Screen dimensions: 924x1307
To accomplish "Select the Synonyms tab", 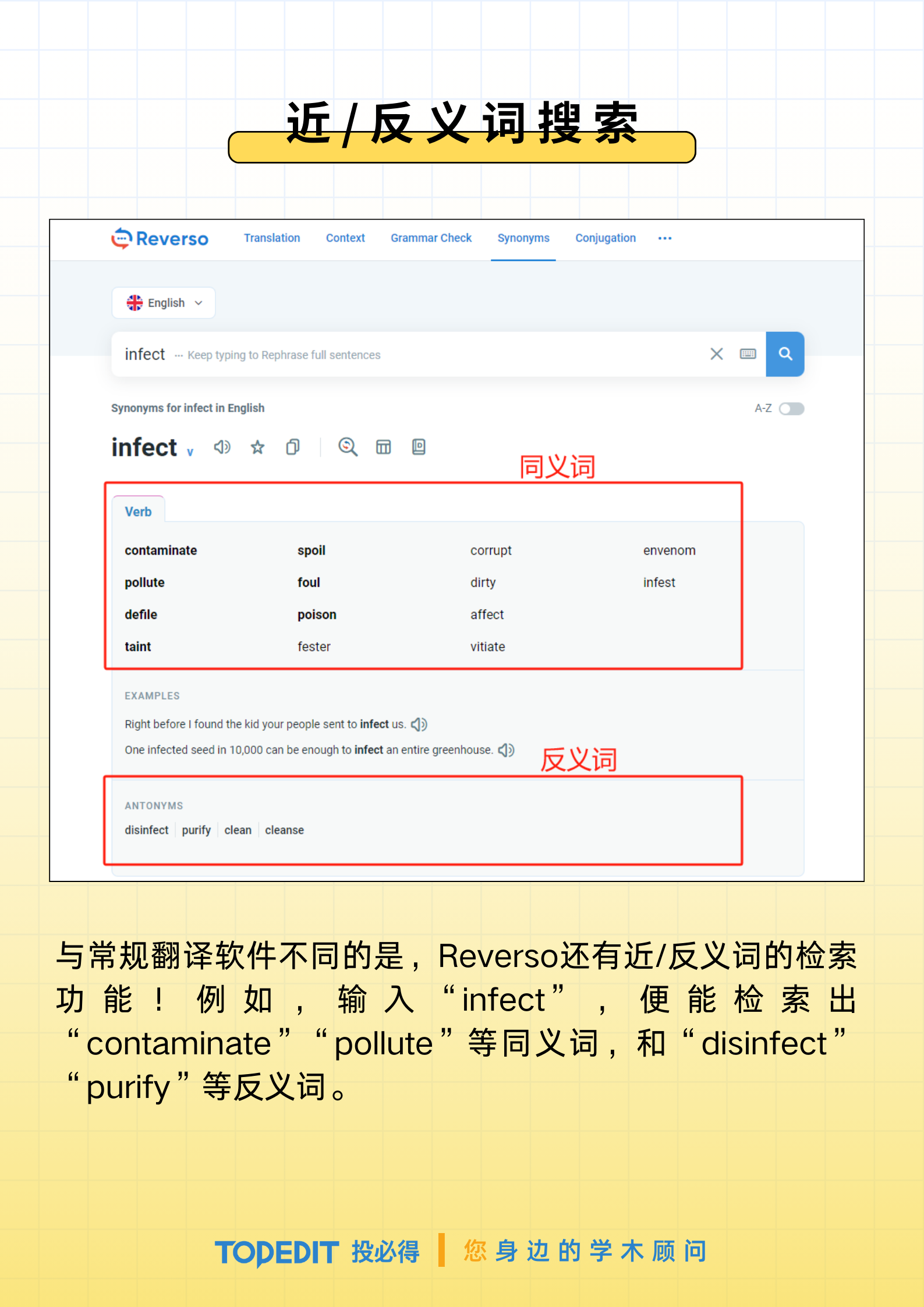I will click(523, 238).
